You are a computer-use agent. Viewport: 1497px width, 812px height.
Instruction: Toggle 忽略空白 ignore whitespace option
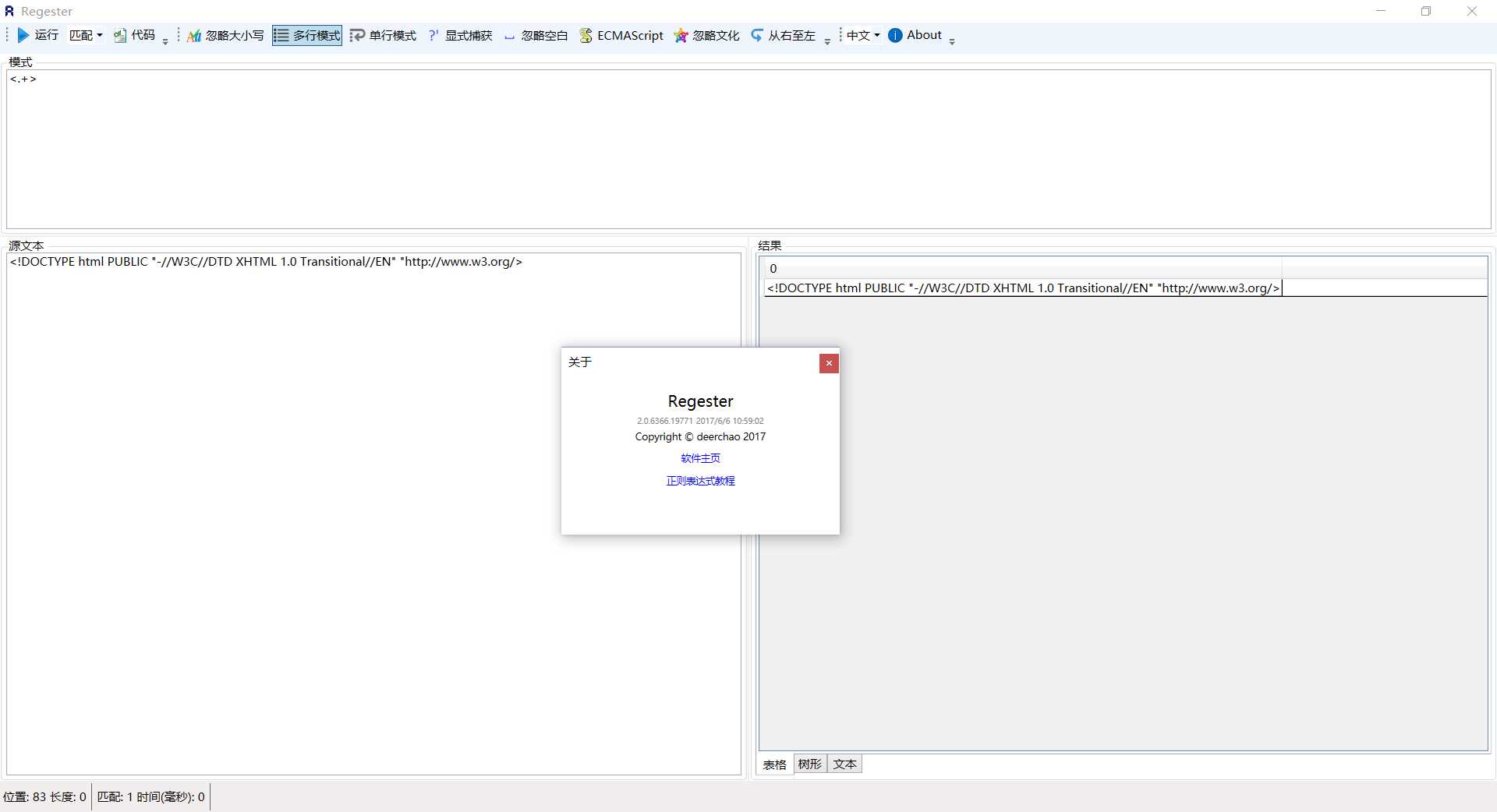point(536,35)
